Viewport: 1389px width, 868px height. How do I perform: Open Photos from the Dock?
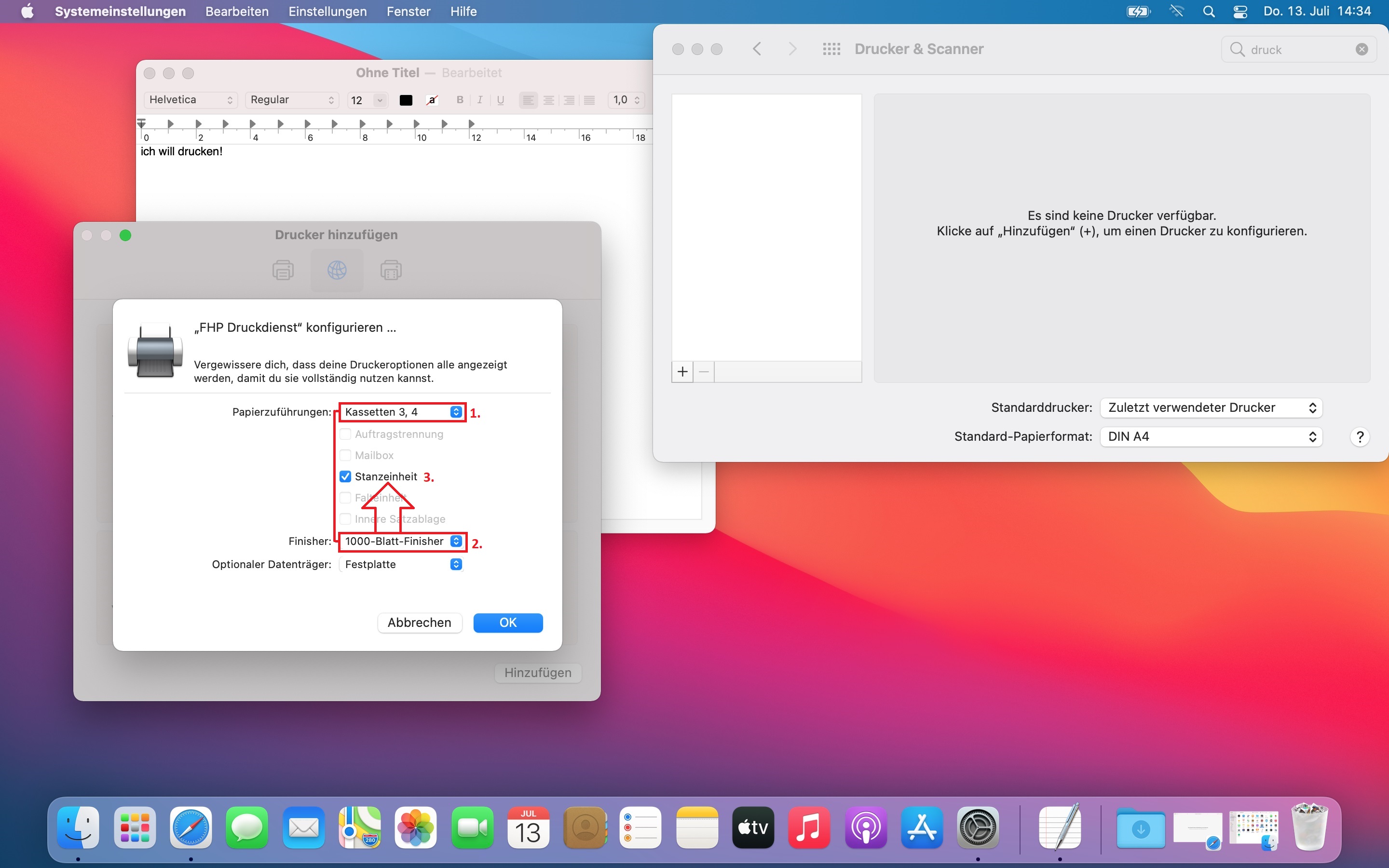[x=416, y=827]
